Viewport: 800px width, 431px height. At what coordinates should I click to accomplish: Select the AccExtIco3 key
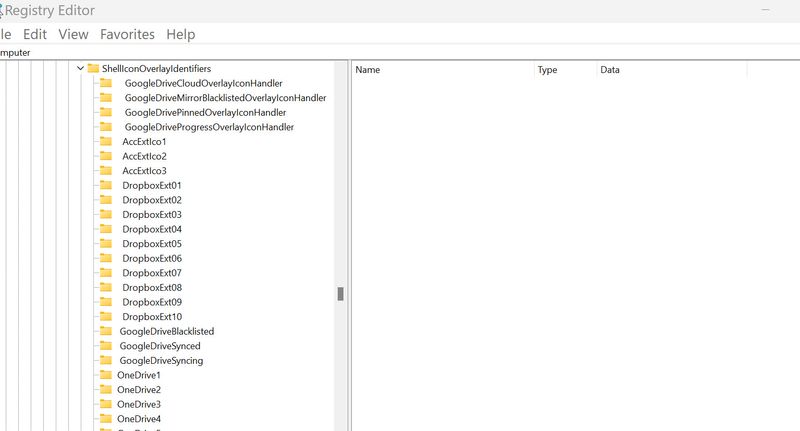coord(144,170)
